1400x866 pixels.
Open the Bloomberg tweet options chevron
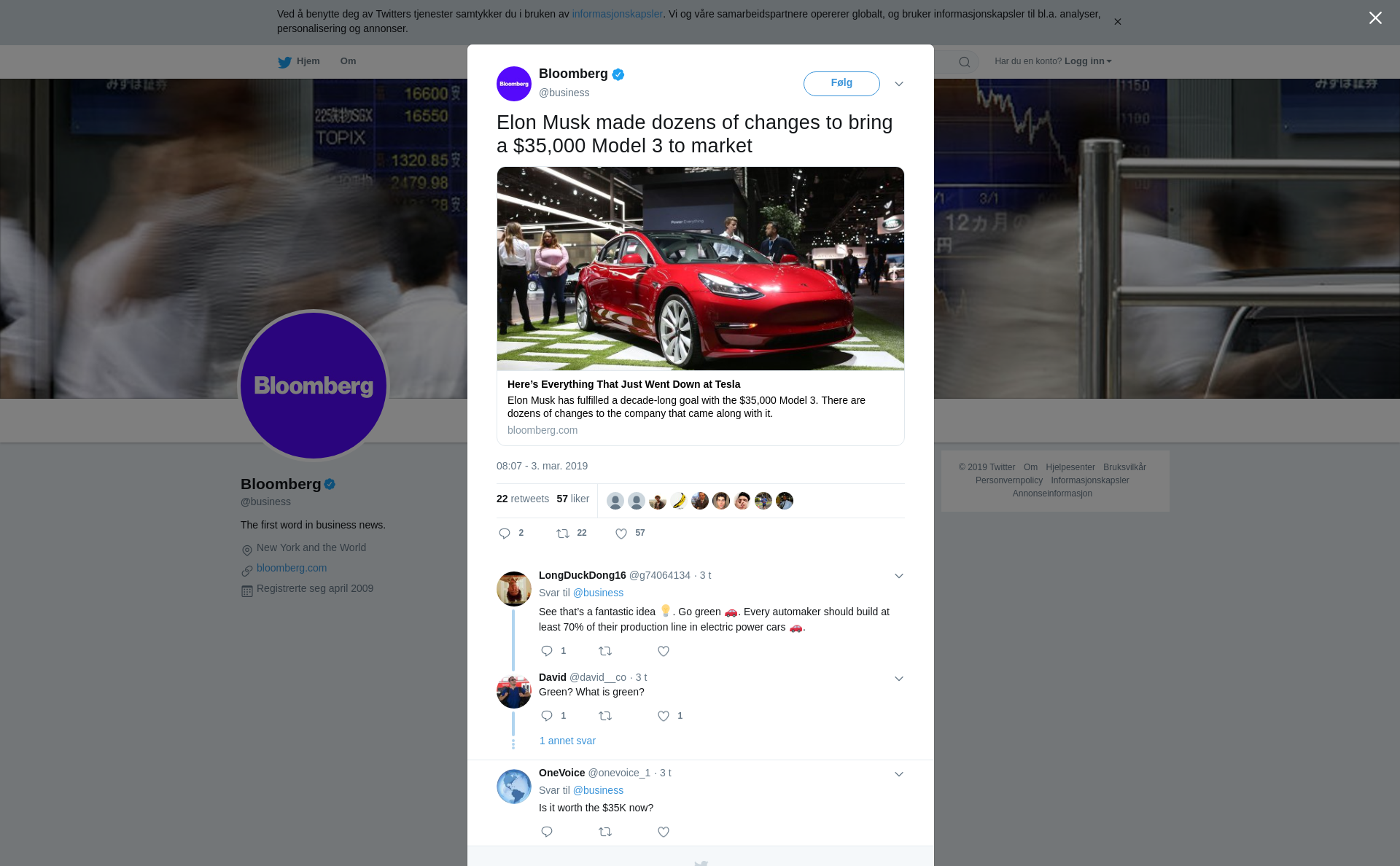[x=899, y=84]
